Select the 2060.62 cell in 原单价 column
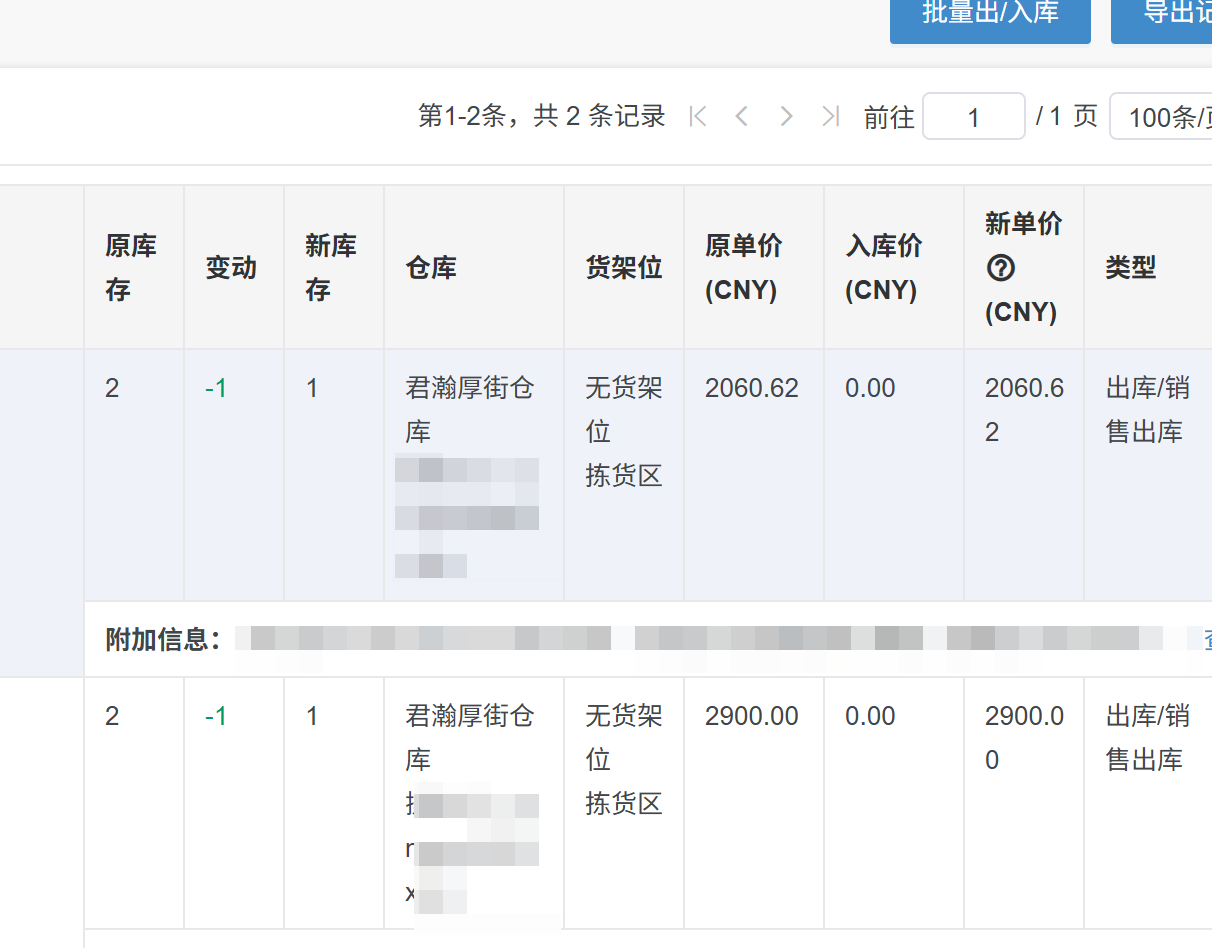Screen dimensions: 1212x948 (751, 389)
